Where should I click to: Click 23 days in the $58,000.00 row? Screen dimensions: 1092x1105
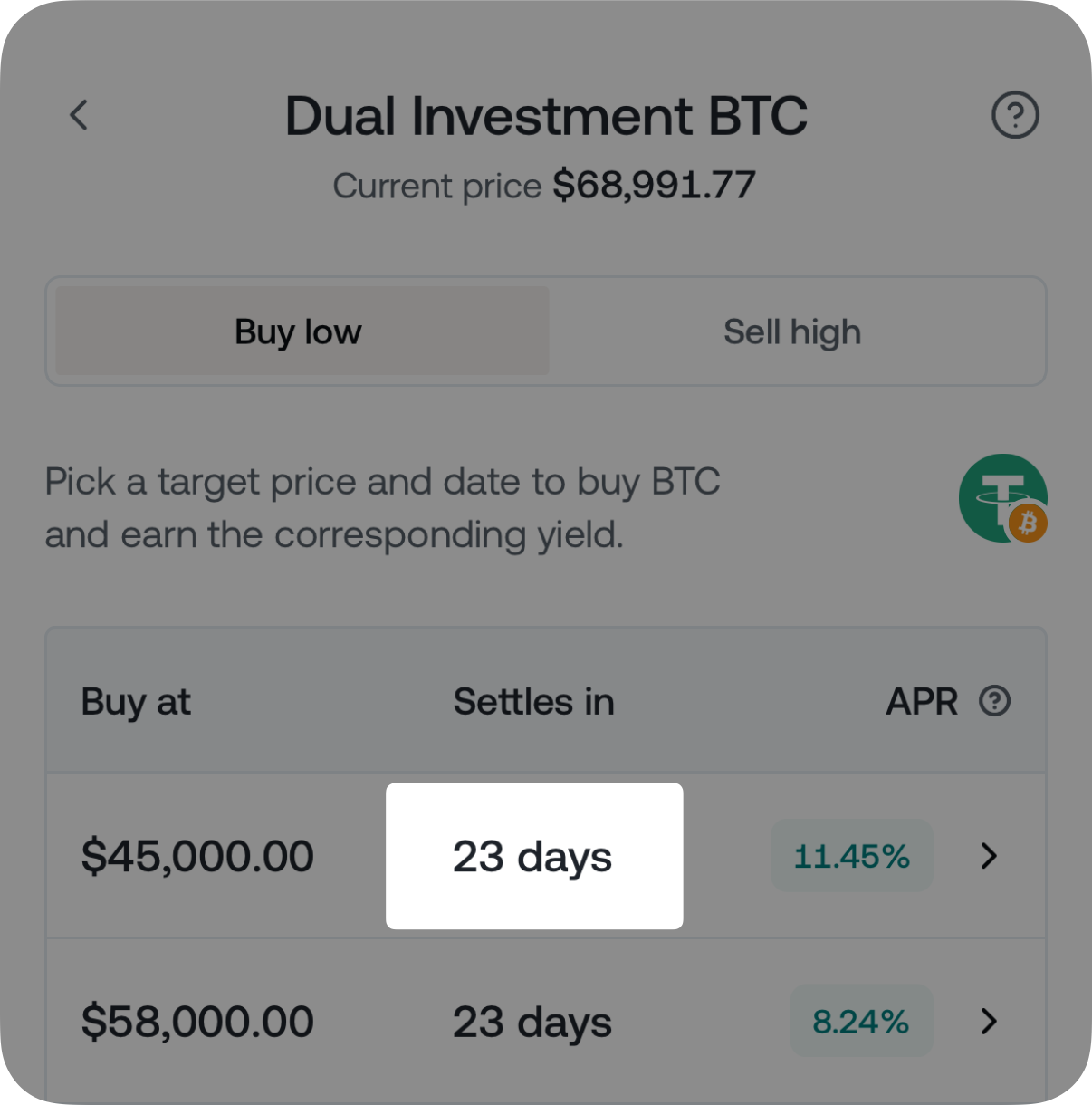pos(532,1022)
